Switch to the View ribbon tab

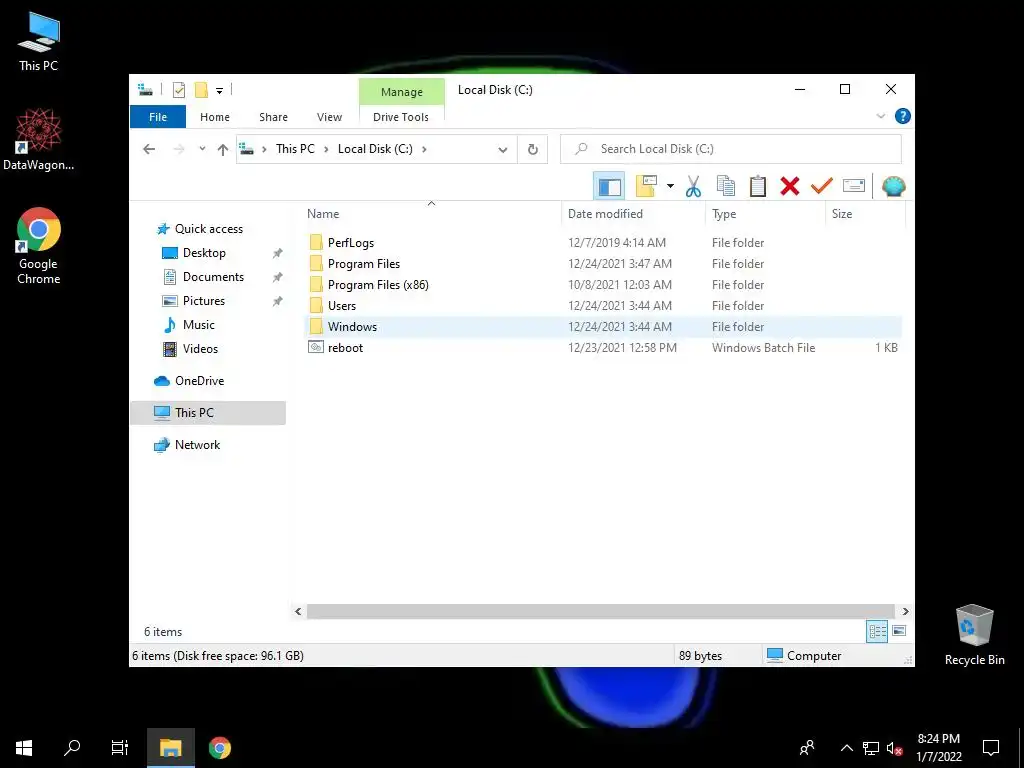click(329, 117)
